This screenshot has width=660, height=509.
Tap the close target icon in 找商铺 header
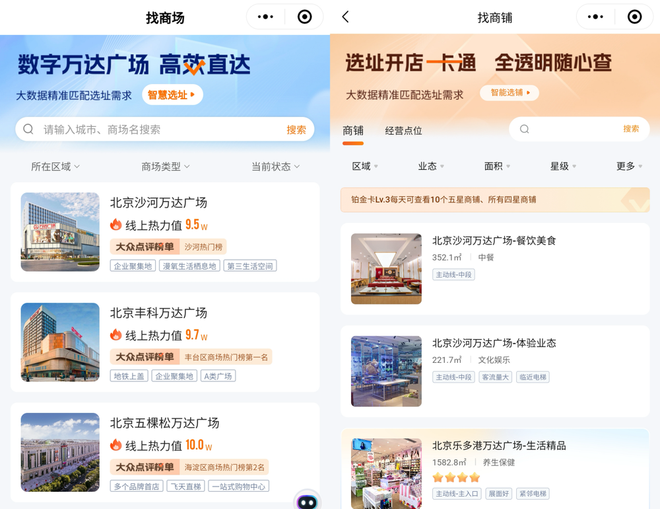point(634,17)
